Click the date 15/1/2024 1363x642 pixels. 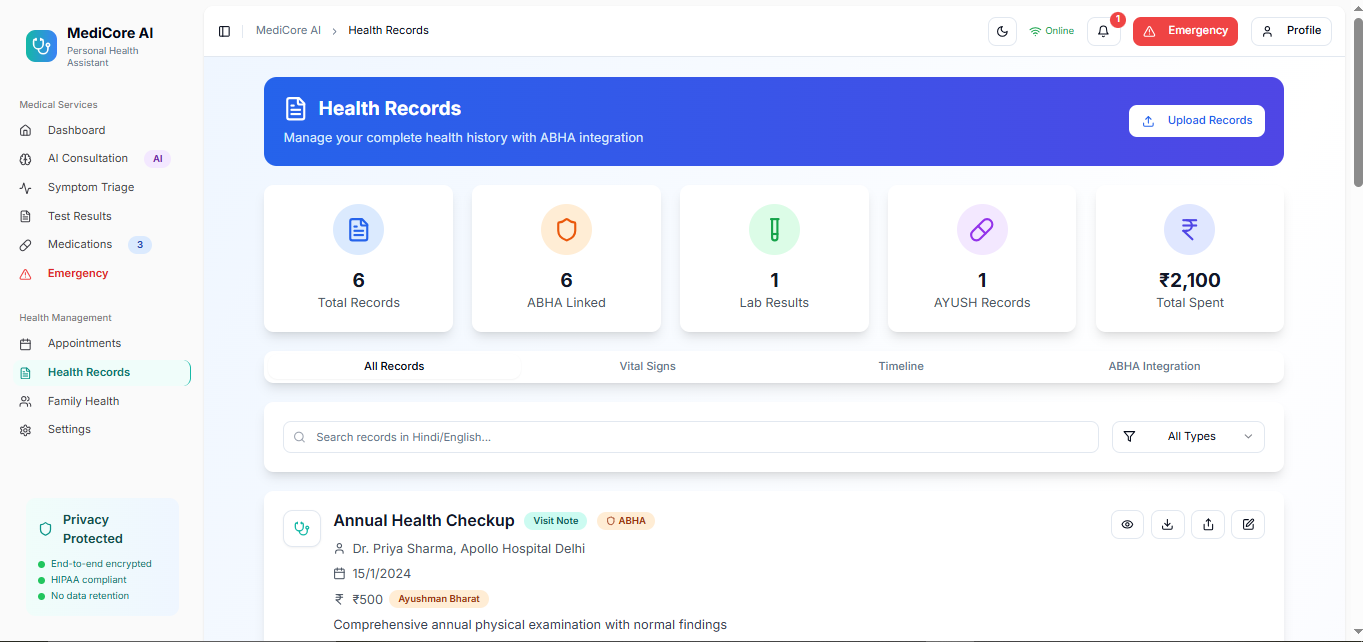382,574
